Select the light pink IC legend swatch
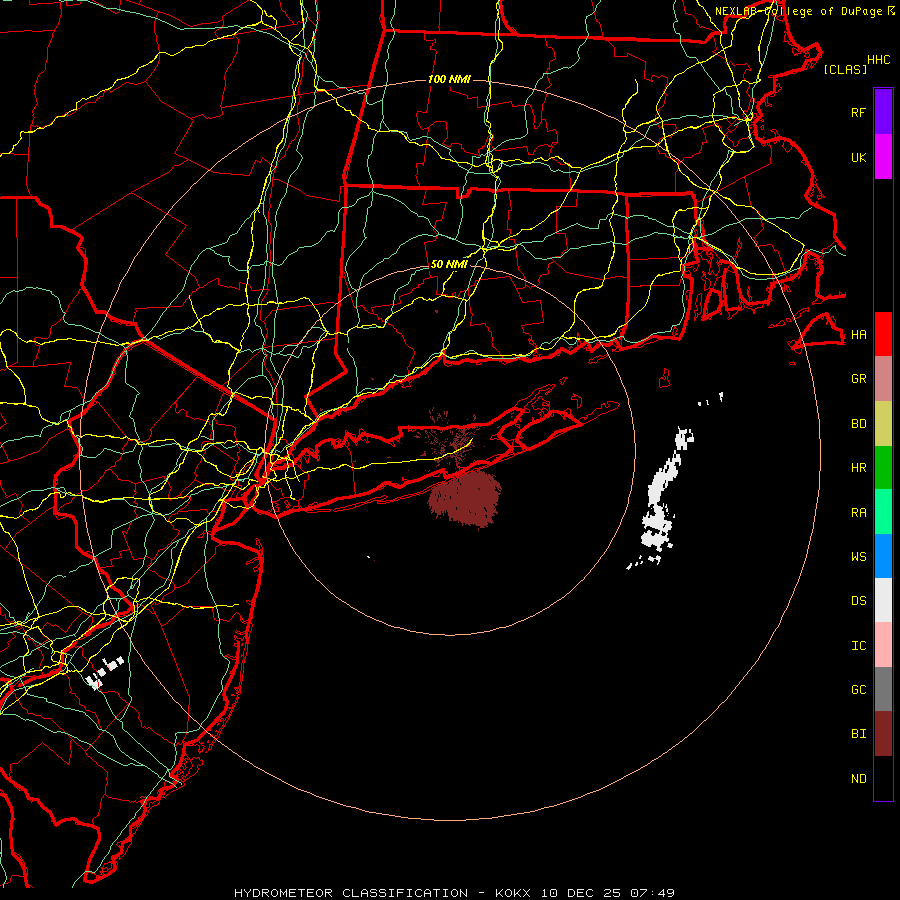This screenshot has width=900, height=900. click(883, 645)
